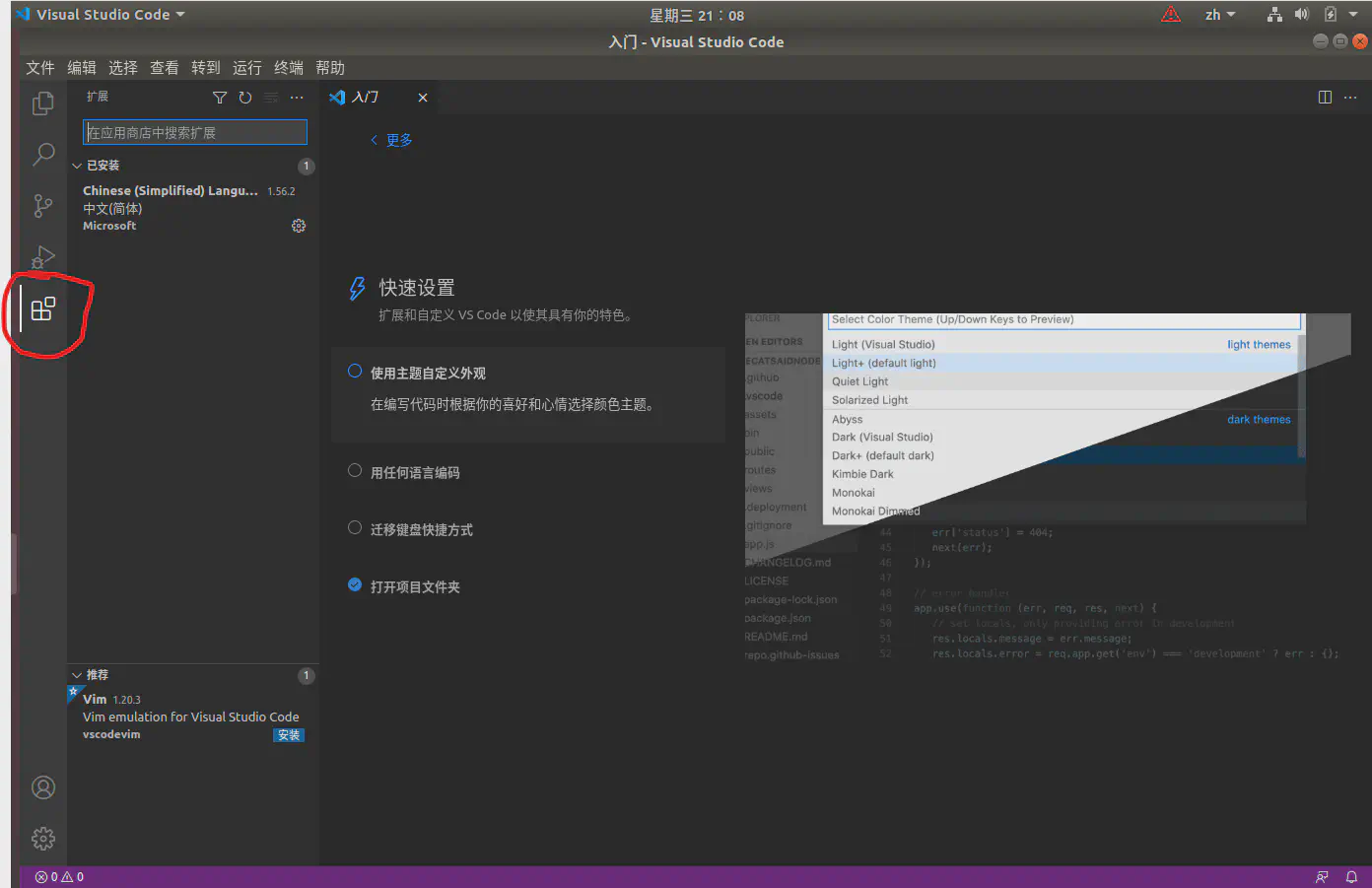This screenshot has width=1372, height=888.
Task: Click the '更多' back link
Action: click(x=392, y=140)
